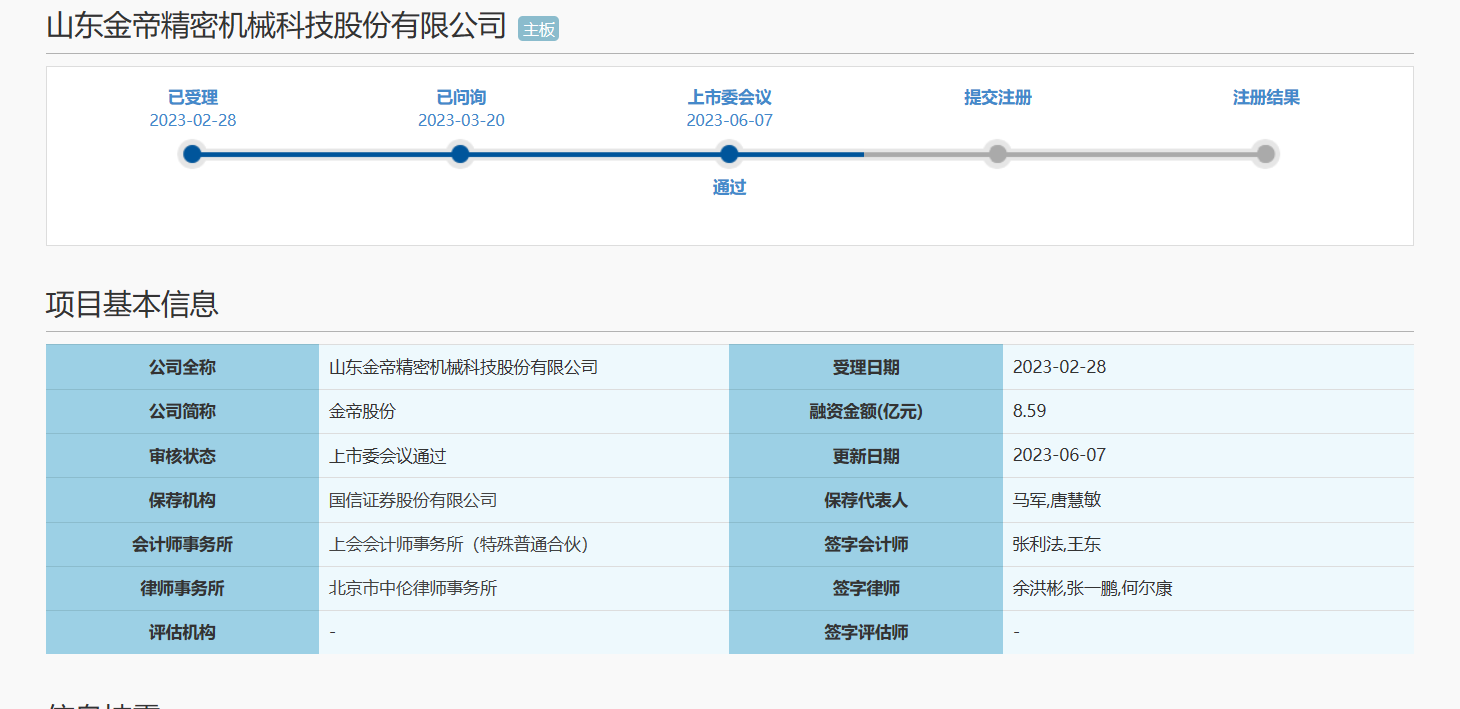
Task: Click the date 2023-06-07 under 上市委会议
Action: (x=729, y=120)
